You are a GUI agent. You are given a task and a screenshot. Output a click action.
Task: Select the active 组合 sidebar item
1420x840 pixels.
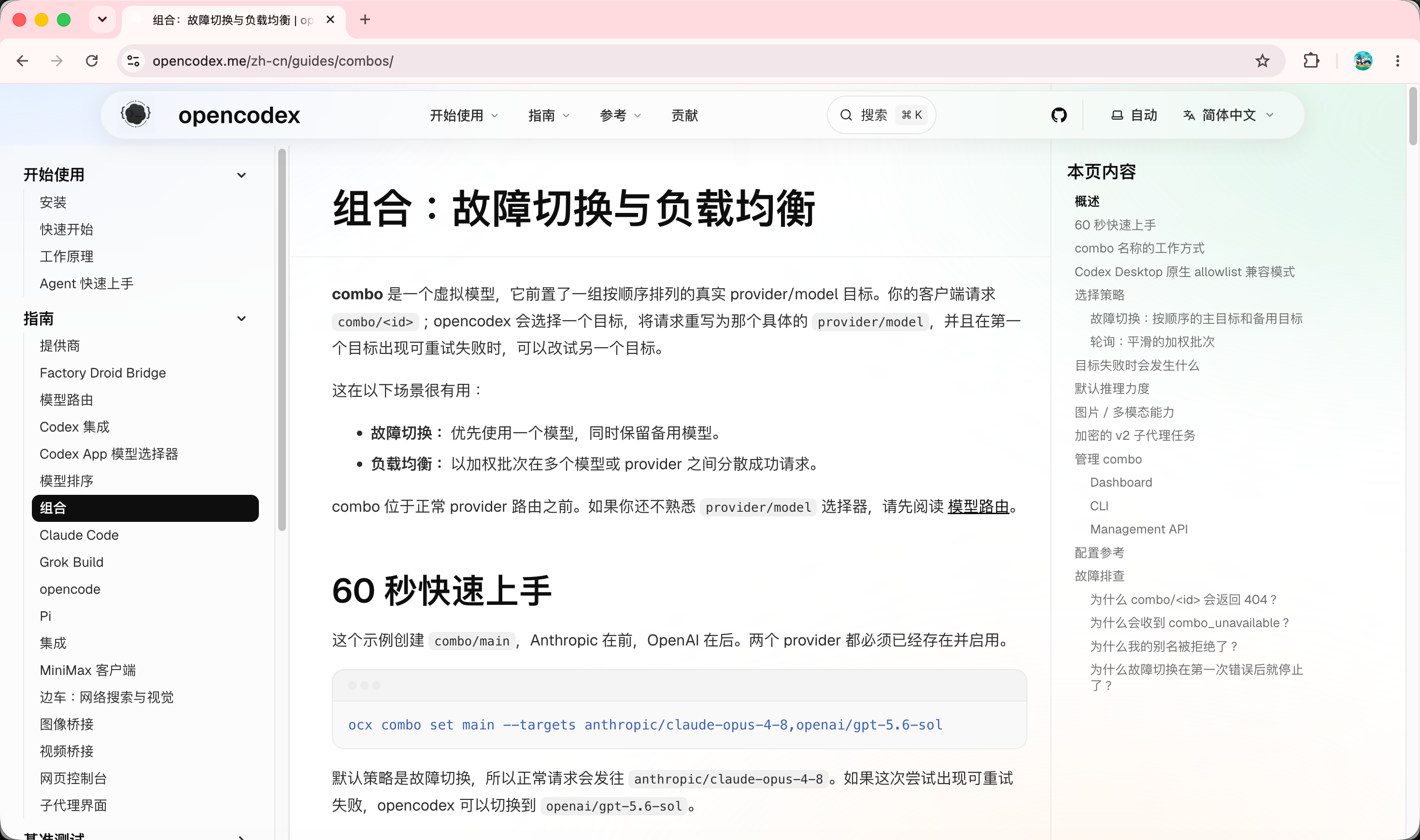pos(145,508)
